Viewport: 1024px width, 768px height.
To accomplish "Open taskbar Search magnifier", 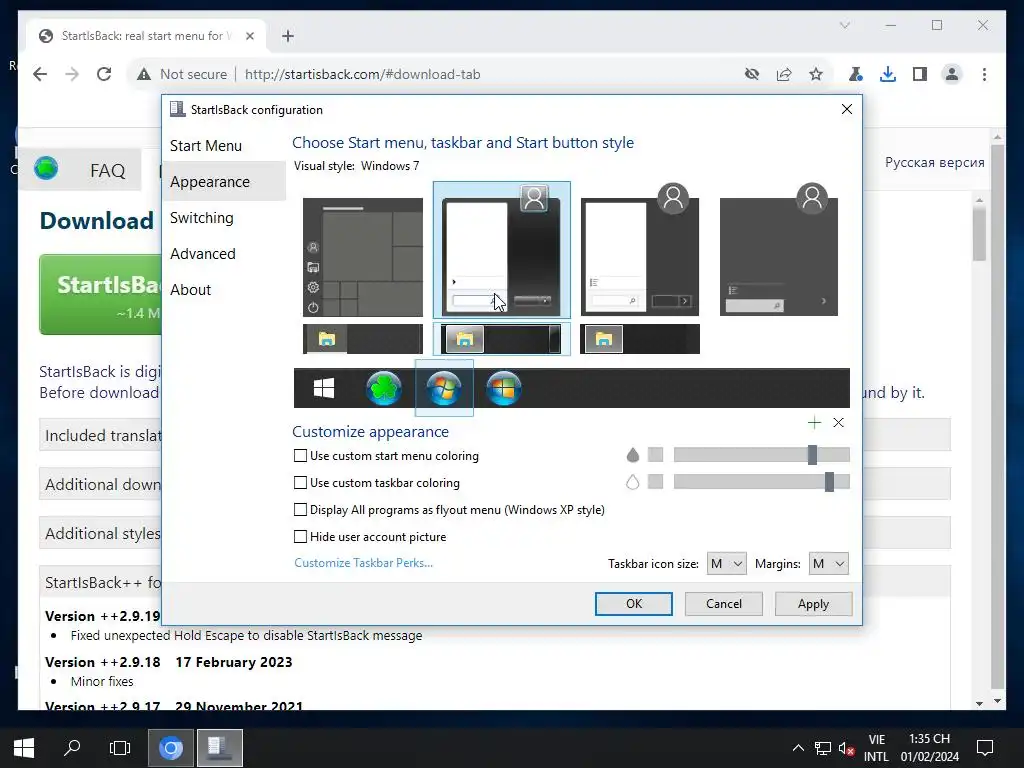I will point(72,748).
